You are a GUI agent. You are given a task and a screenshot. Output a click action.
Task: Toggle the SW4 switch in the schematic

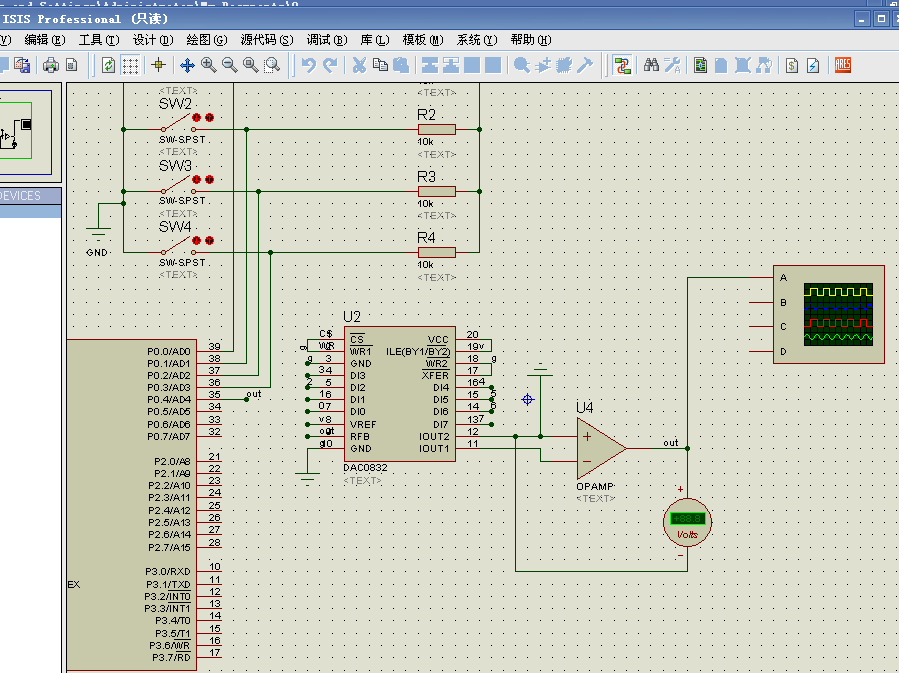pyautogui.click(x=178, y=247)
